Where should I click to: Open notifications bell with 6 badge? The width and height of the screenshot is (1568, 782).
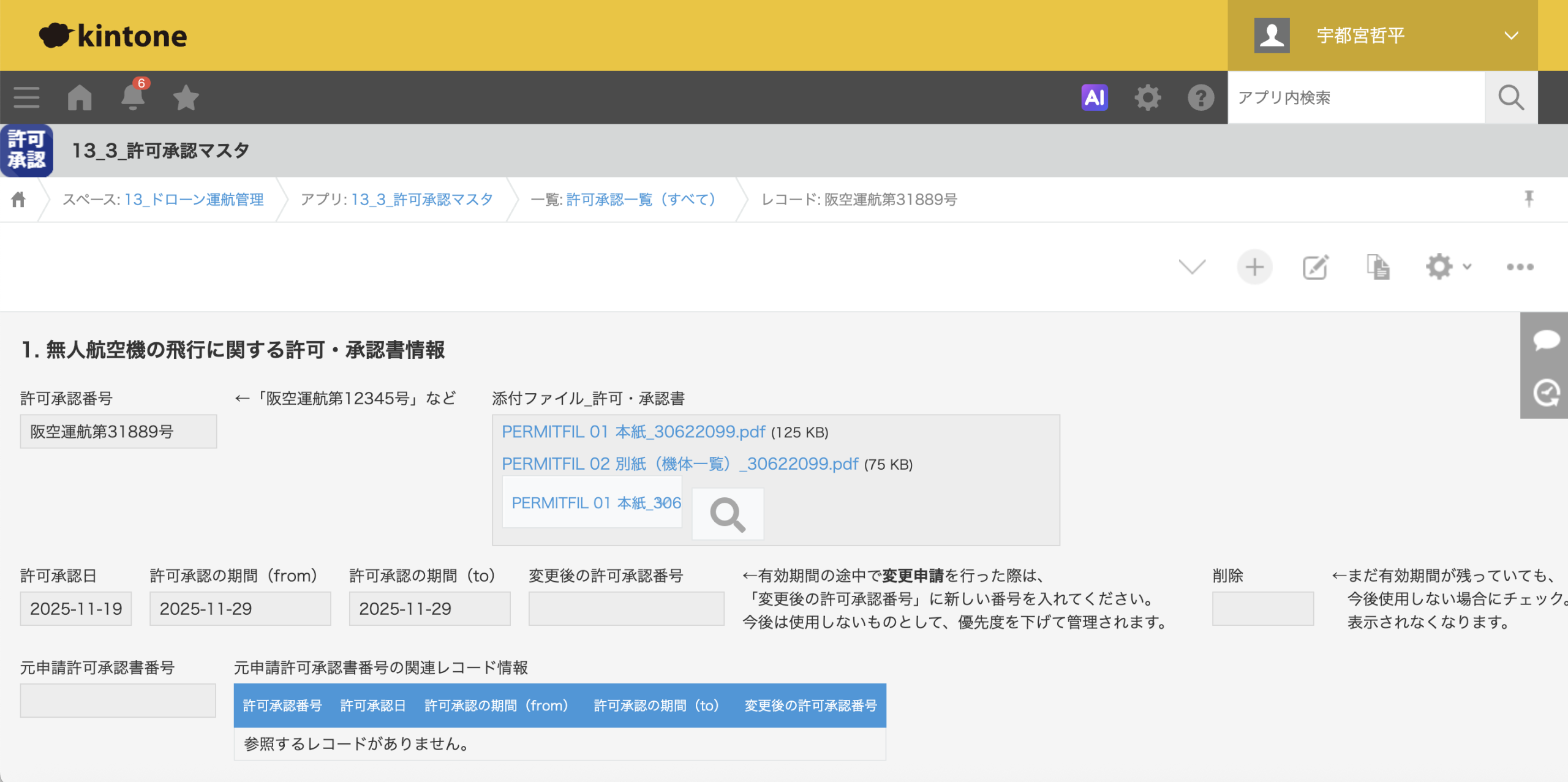[133, 97]
